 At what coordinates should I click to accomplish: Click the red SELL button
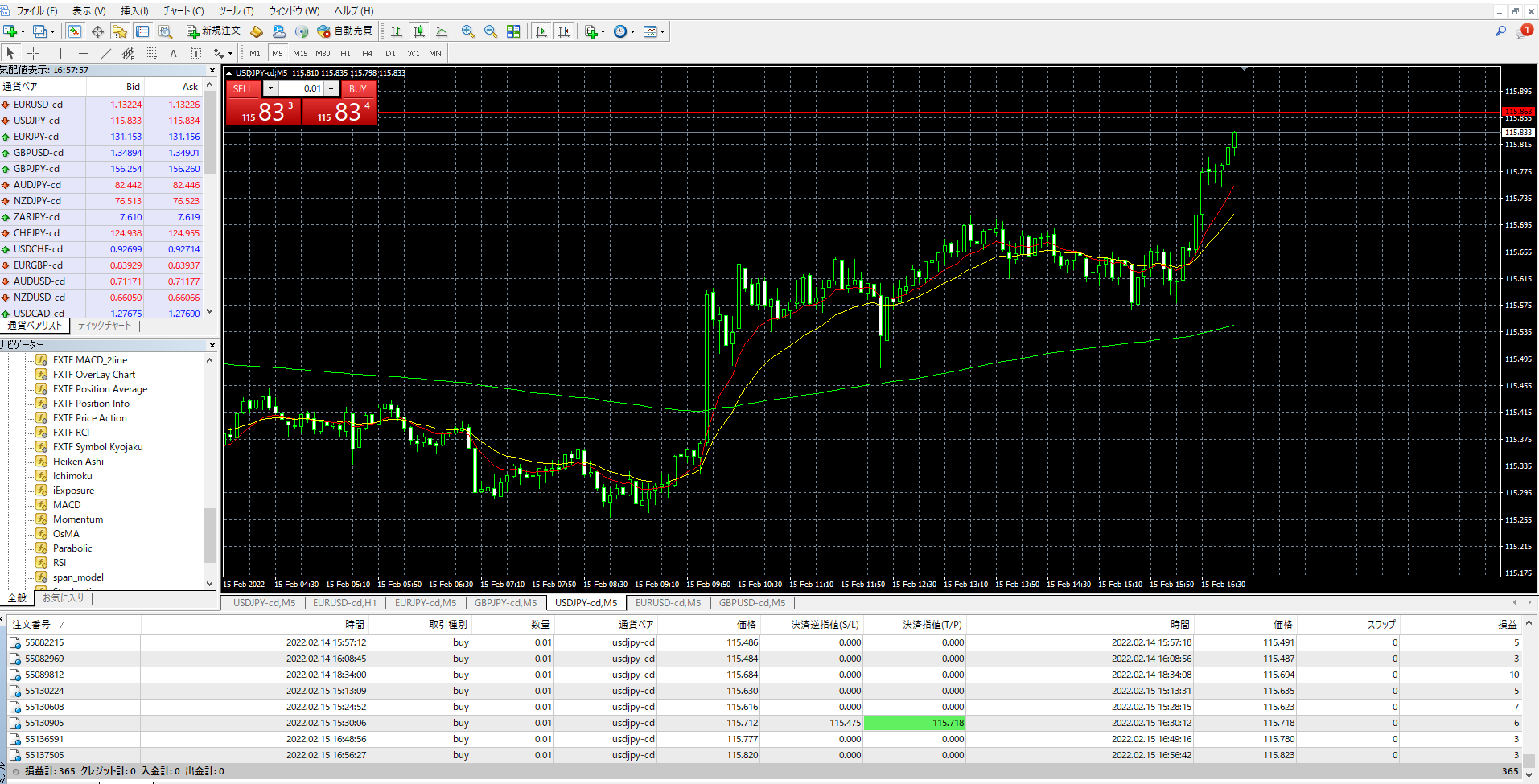(243, 88)
